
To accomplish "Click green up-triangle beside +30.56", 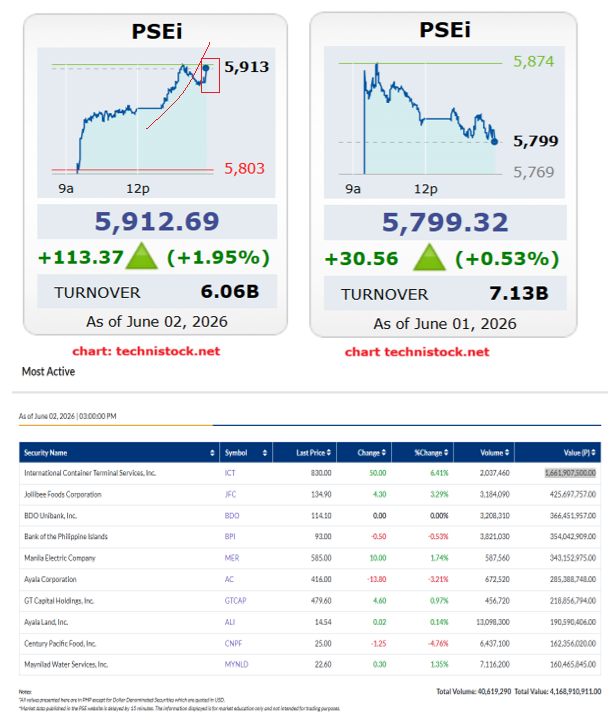I will point(429,258).
